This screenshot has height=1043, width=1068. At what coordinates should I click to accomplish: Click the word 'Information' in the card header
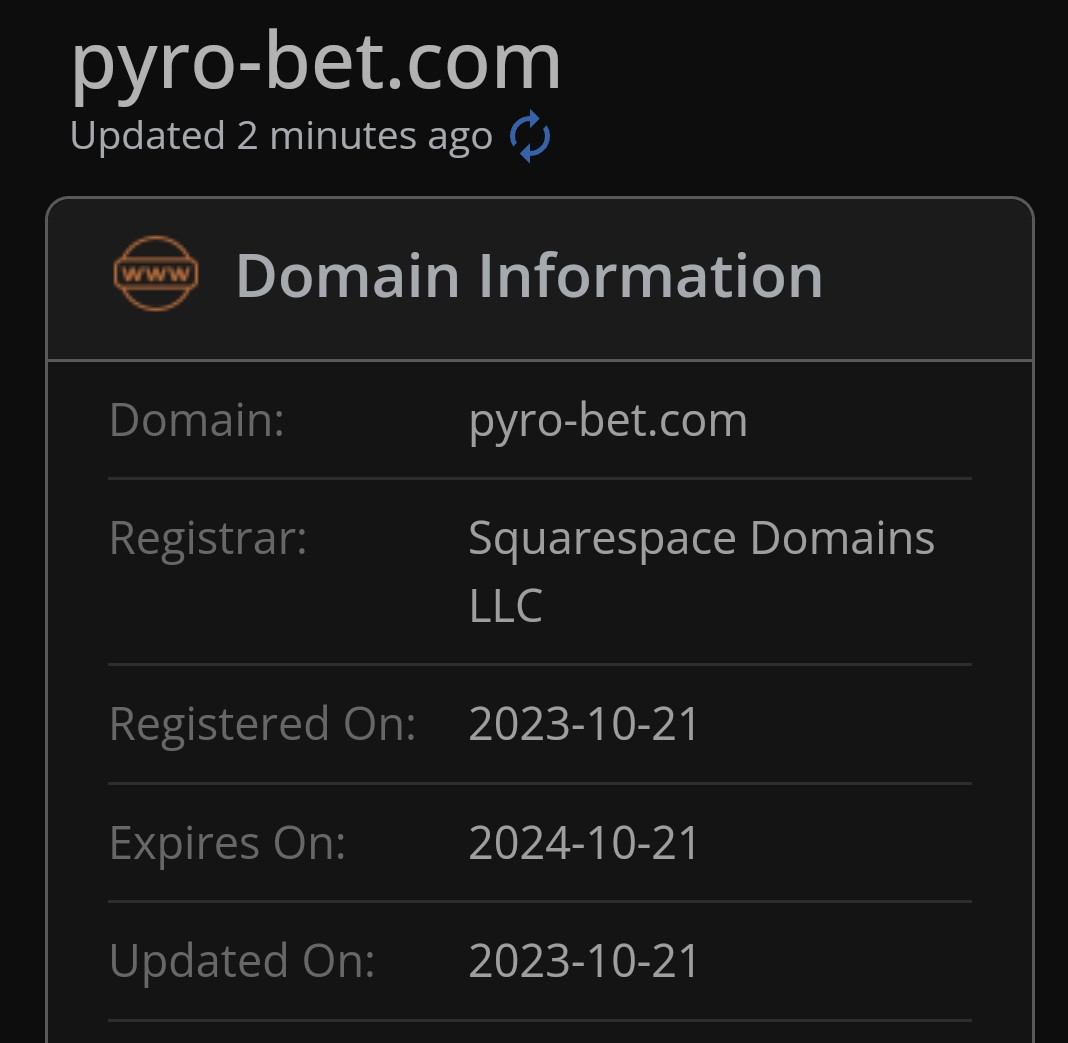pyautogui.click(x=650, y=276)
